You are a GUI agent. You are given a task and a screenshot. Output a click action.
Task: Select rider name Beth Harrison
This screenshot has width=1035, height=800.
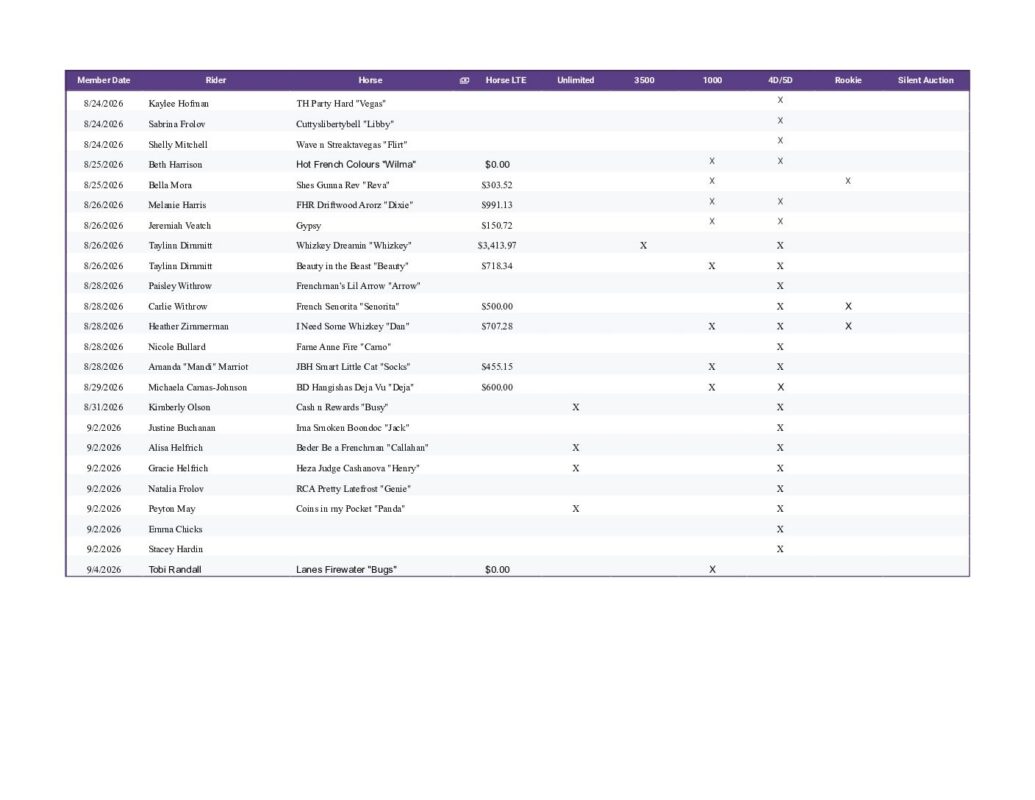[176, 164]
